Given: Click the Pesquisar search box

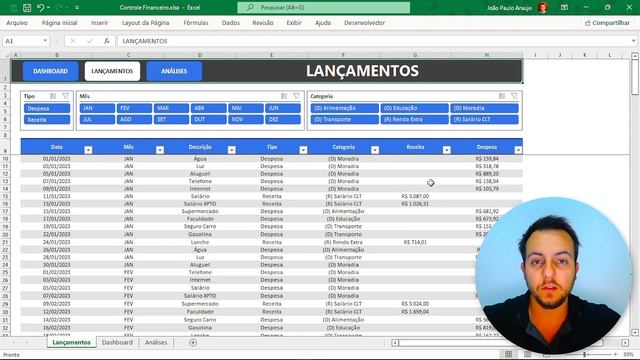Looking at the screenshot, I should (x=324, y=8).
